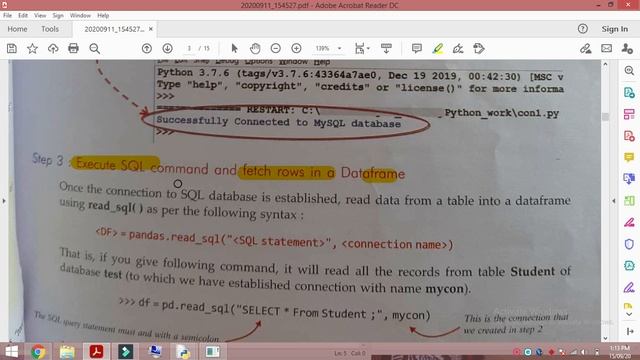Click vertical scrollbar down arrow
Screen dimensions: 640x360
(x=605, y=338)
